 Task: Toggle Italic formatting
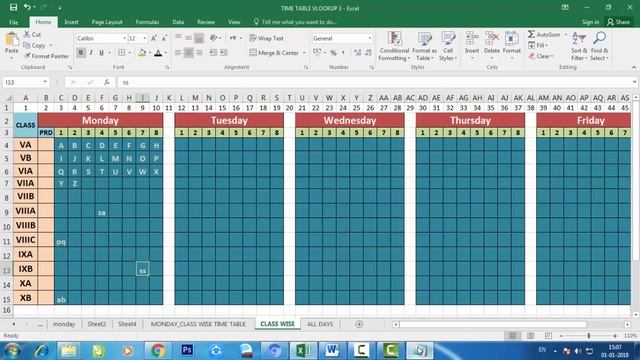[x=91, y=53]
